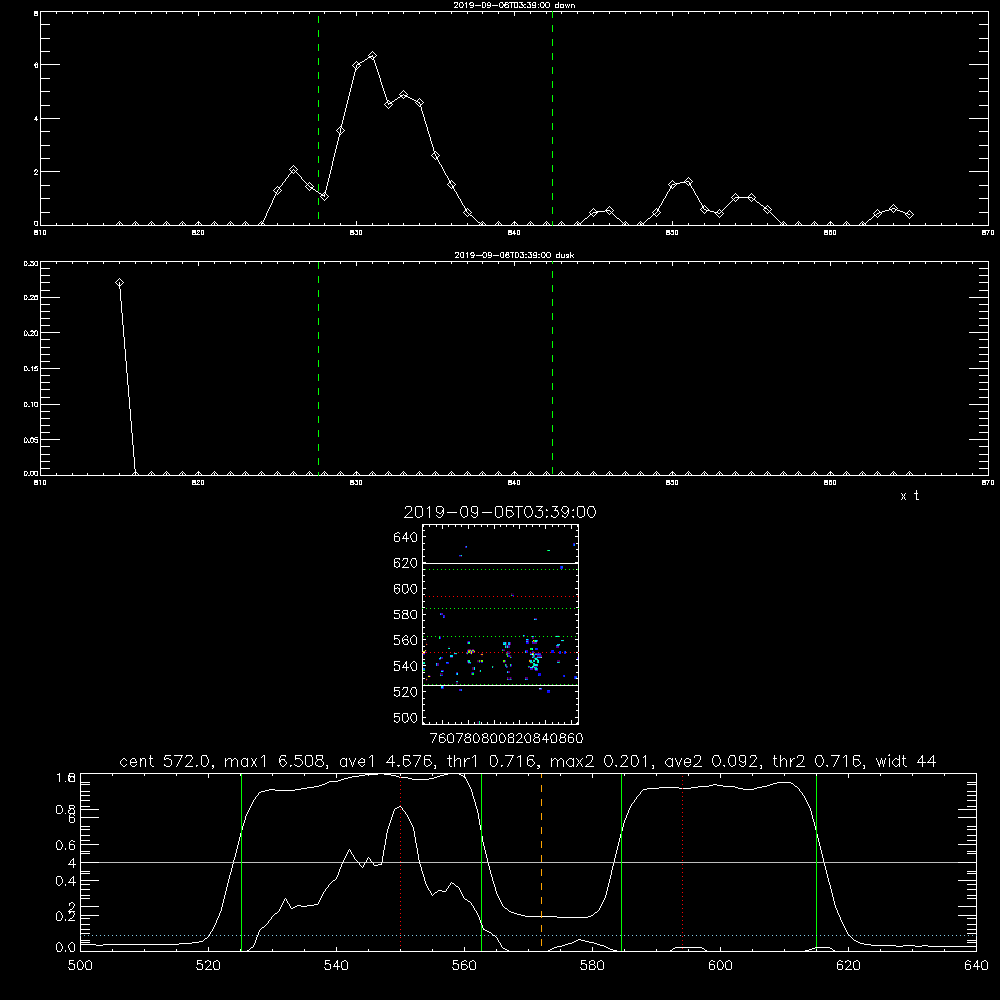
Task: Click the peak of the inner curve at 550
Action: (x=400, y=807)
